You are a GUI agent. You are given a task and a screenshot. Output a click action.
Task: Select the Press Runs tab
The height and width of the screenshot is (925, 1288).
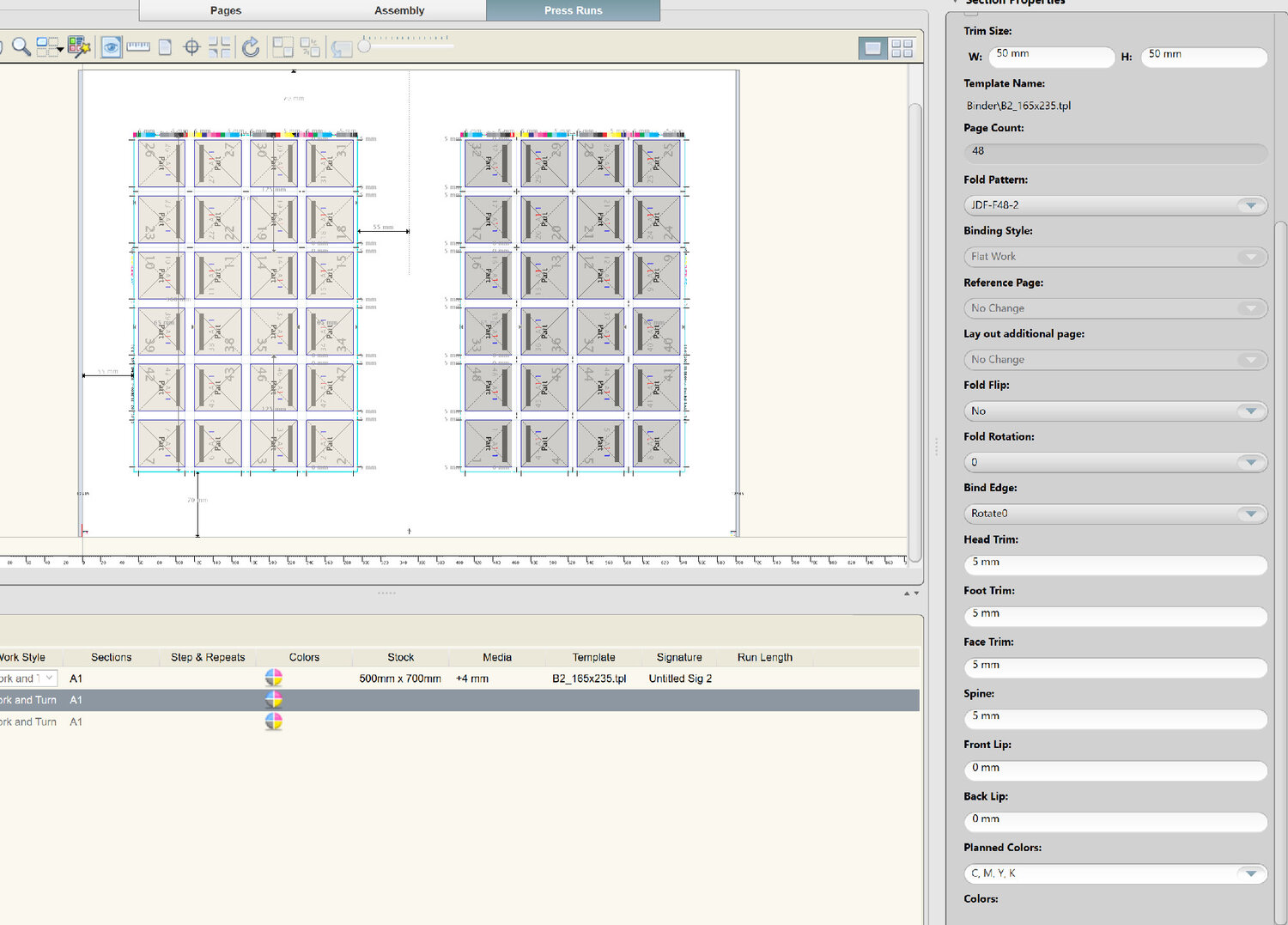[573, 10]
